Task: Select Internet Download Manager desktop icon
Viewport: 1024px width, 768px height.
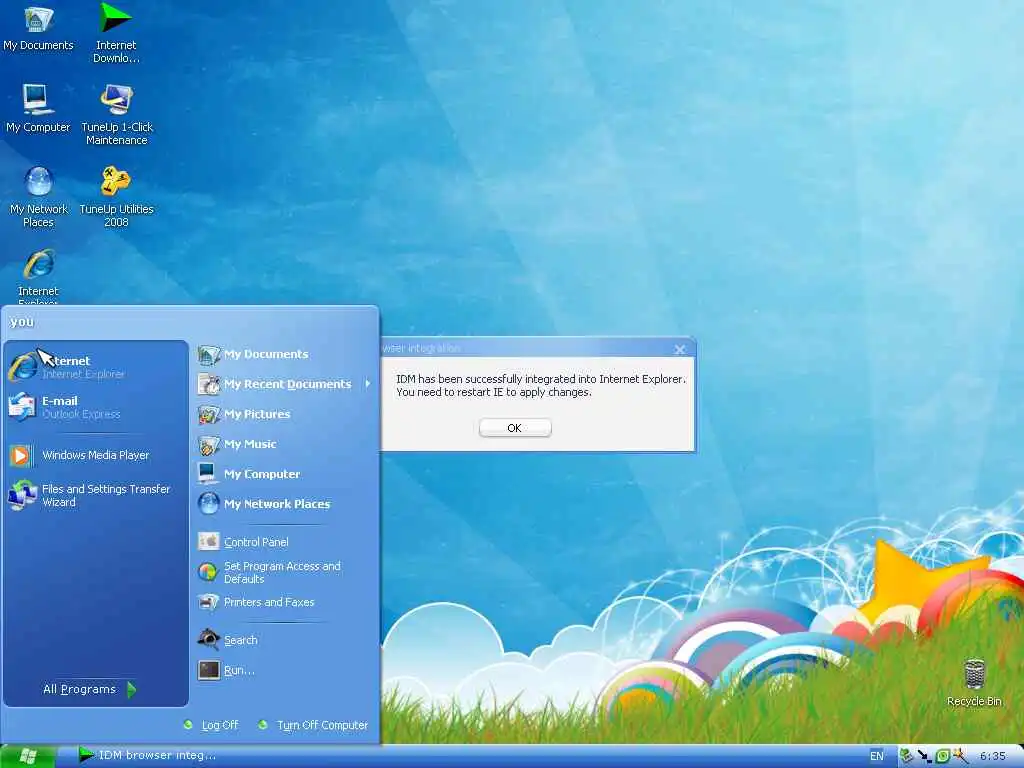Action: coord(116,33)
